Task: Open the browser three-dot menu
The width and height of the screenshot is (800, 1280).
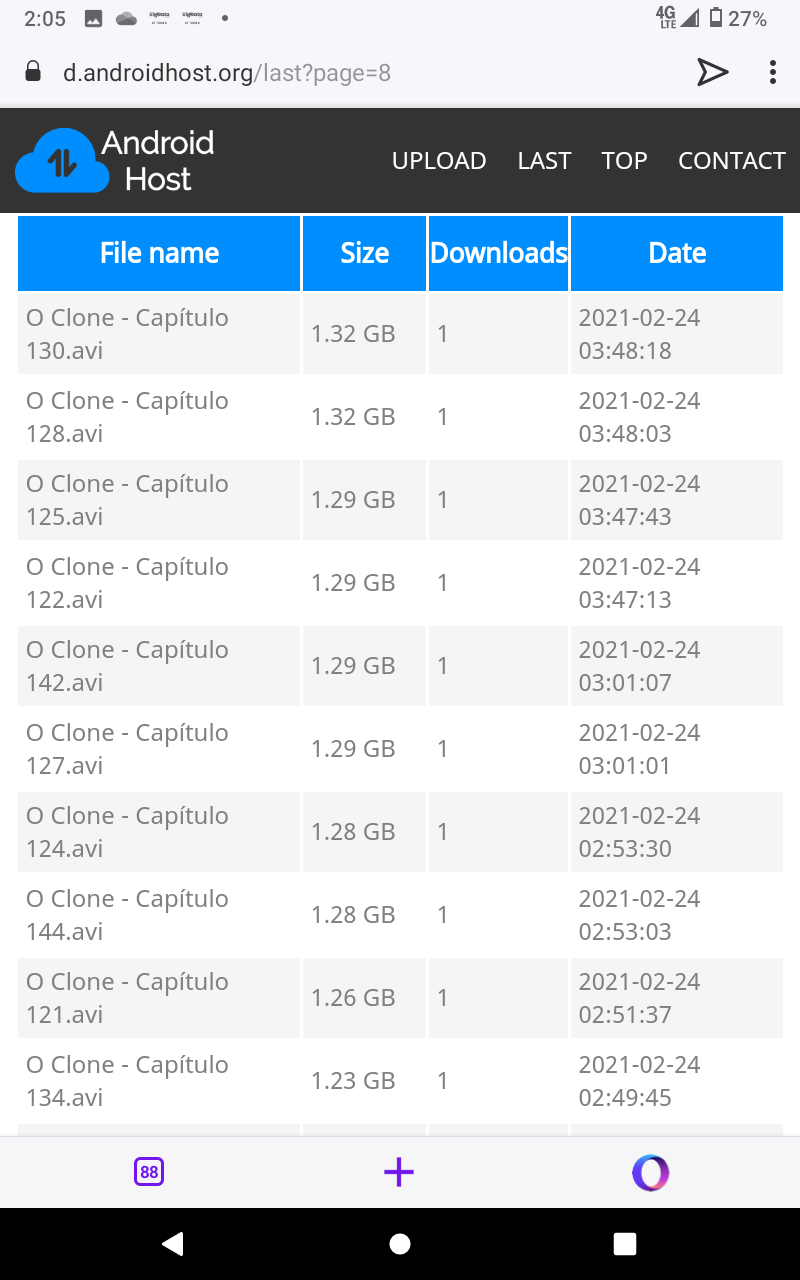Action: point(772,72)
